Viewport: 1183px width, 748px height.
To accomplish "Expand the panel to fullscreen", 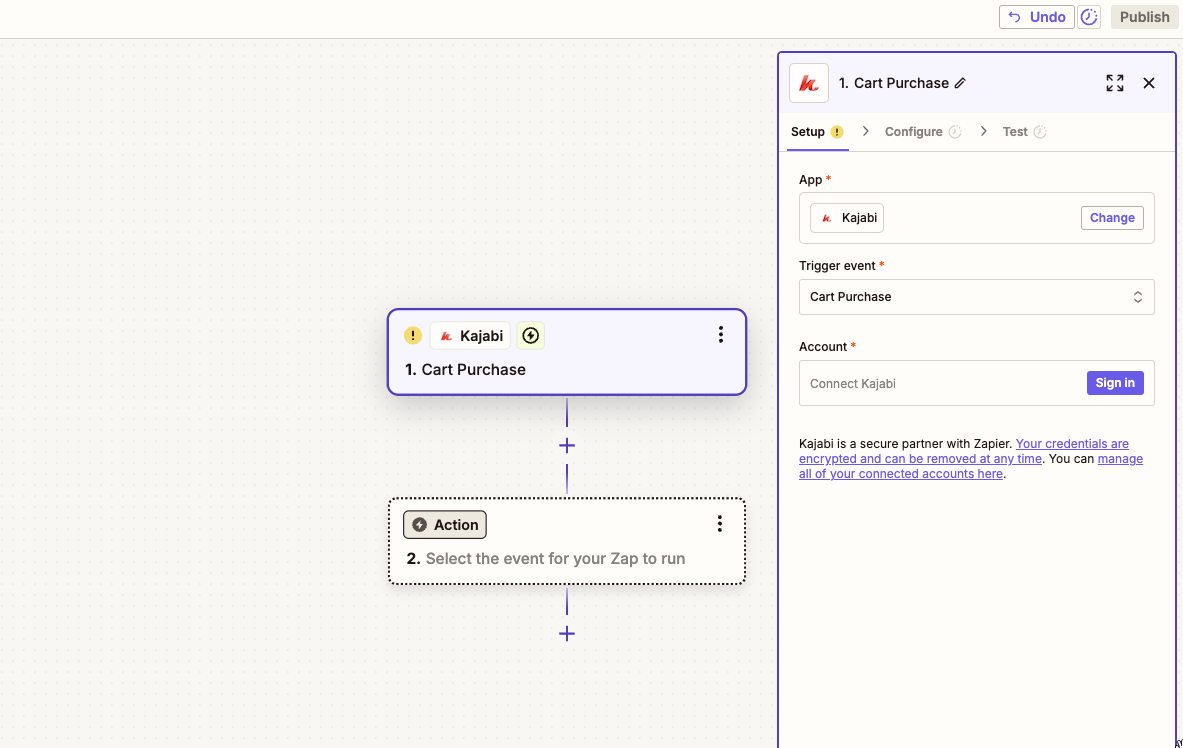I will pos(1114,83).
